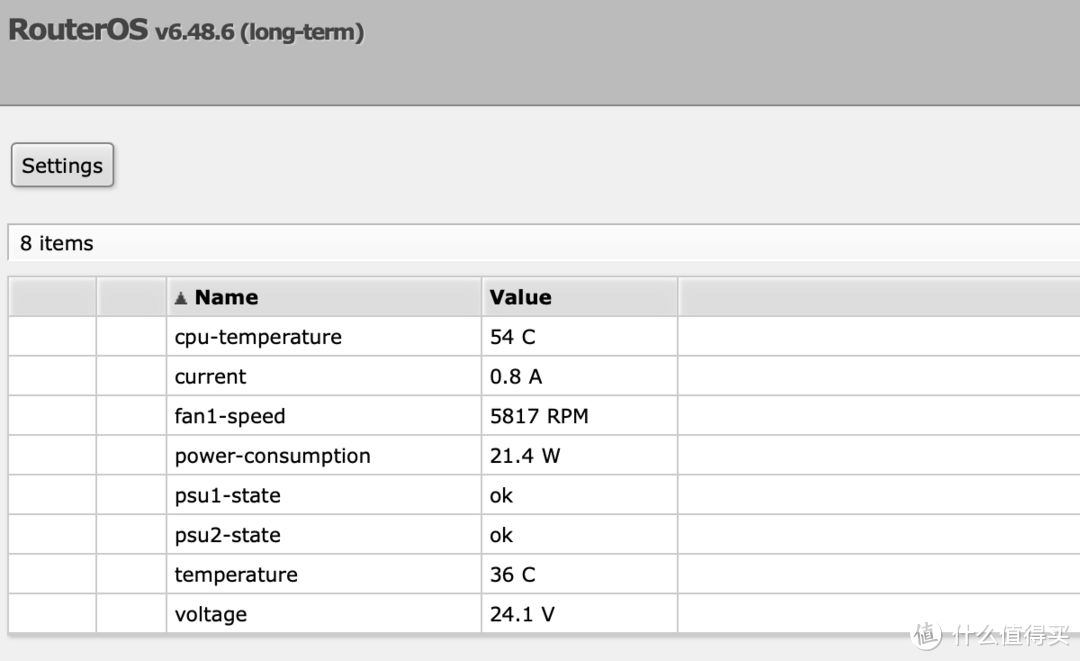The width and height of the screenshot is (1080, 661).
Task: Click the v6.48.6 long-term version label
Action: click(x=259, y=32)
